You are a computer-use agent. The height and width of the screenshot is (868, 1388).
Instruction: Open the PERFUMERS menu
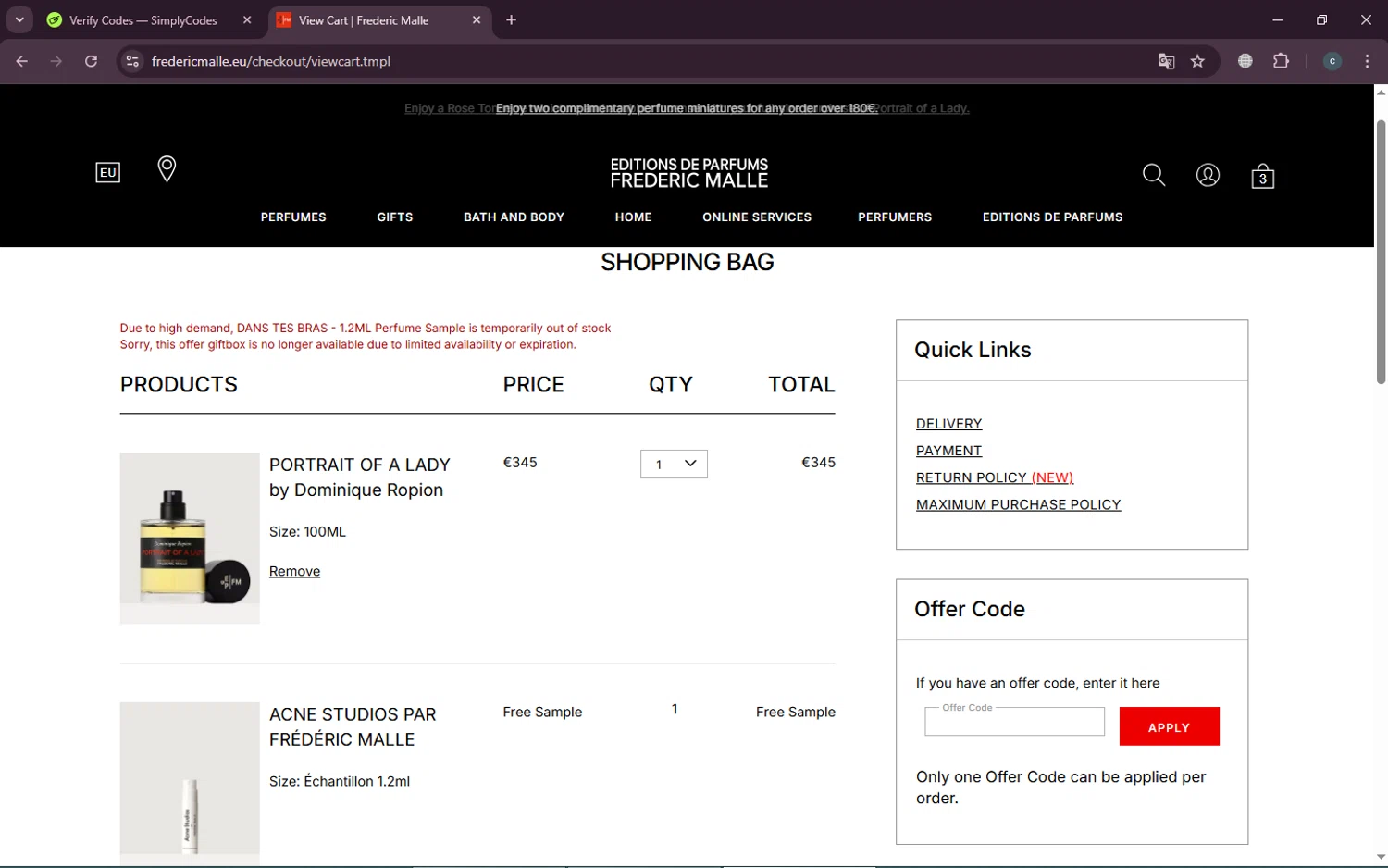895,217
